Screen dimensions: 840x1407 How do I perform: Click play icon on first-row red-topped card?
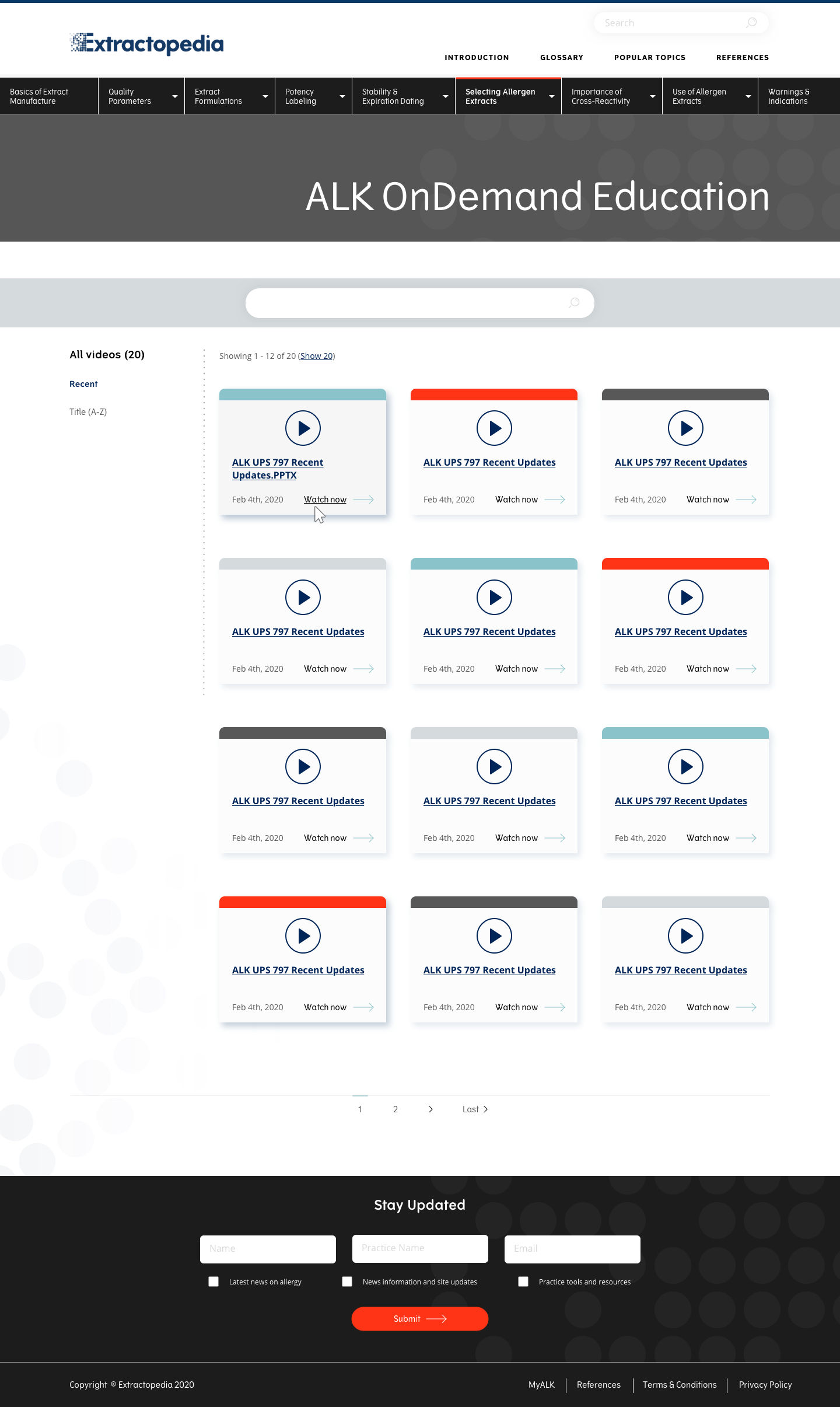coord(494,428)
